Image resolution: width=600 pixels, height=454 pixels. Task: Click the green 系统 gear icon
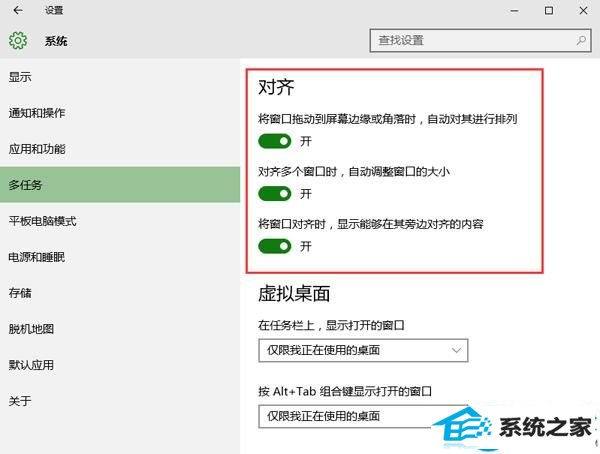click(x=18, y=40)
